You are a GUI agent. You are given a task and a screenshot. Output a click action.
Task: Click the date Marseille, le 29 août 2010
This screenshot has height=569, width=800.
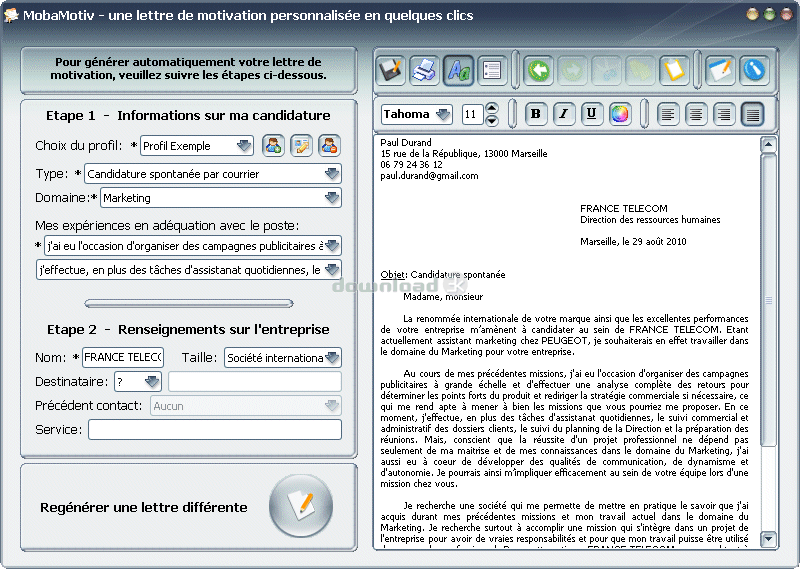point(633,241)
